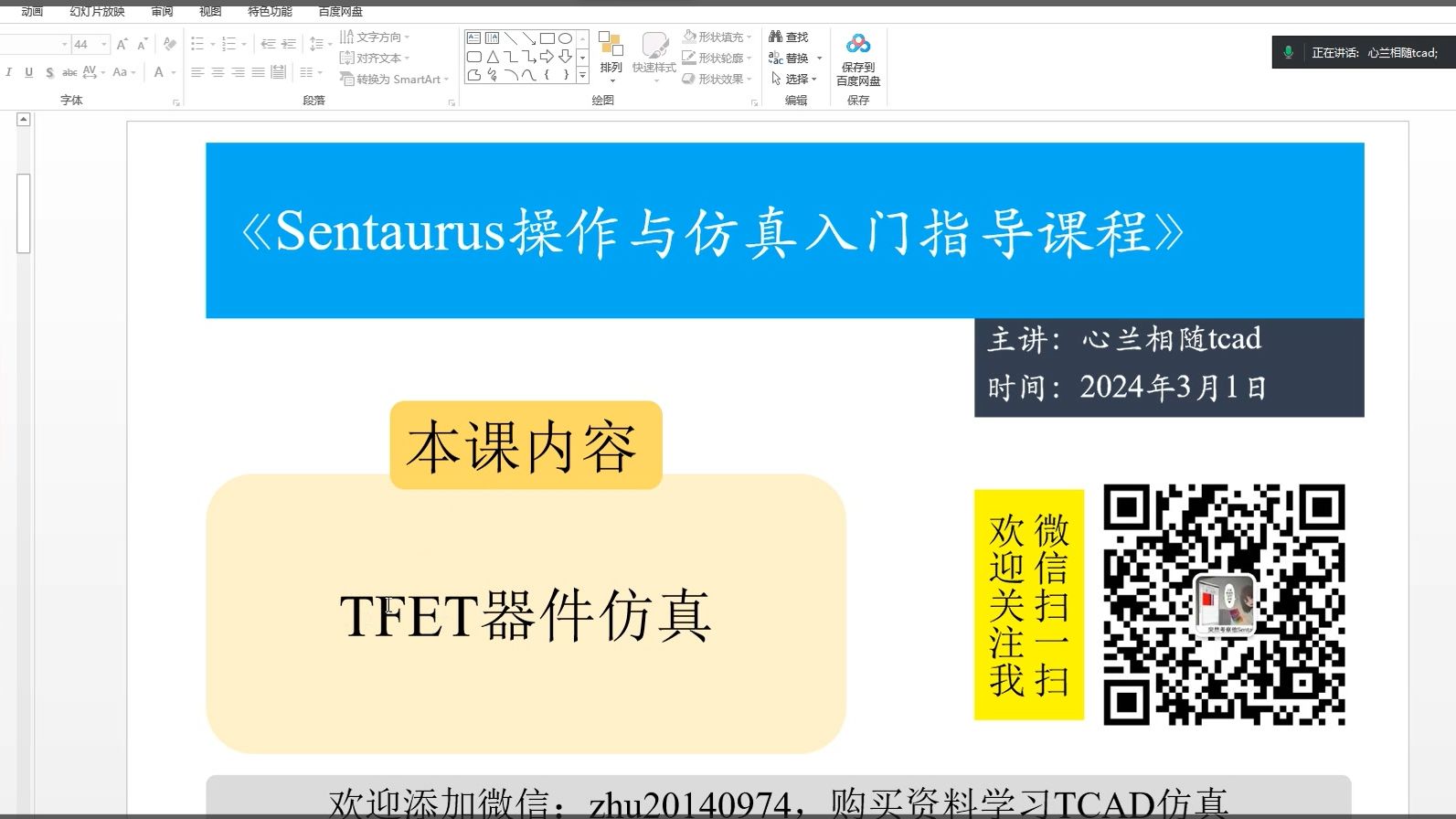This screenshot has width=1456, height=819.
Task: Open the columns dropdown
Action: pos(312,72)
